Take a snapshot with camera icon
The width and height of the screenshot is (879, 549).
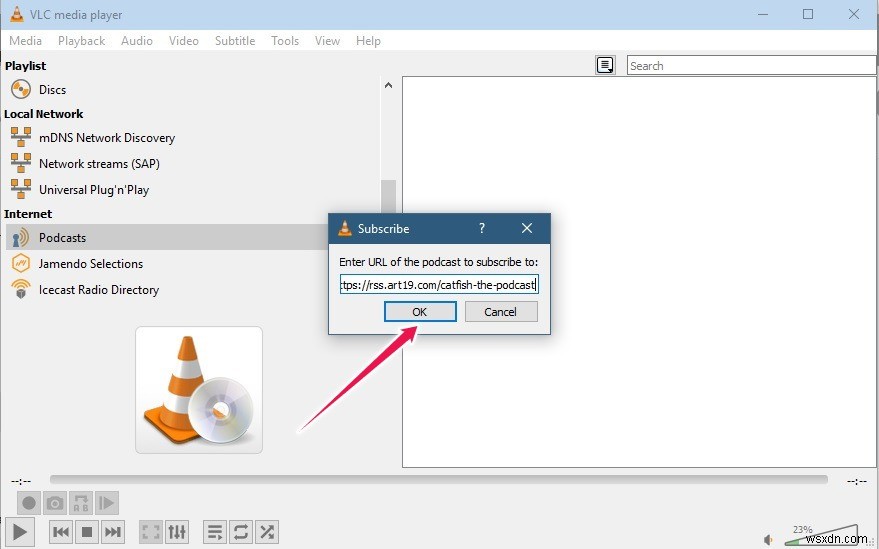[x=55, y=503]
